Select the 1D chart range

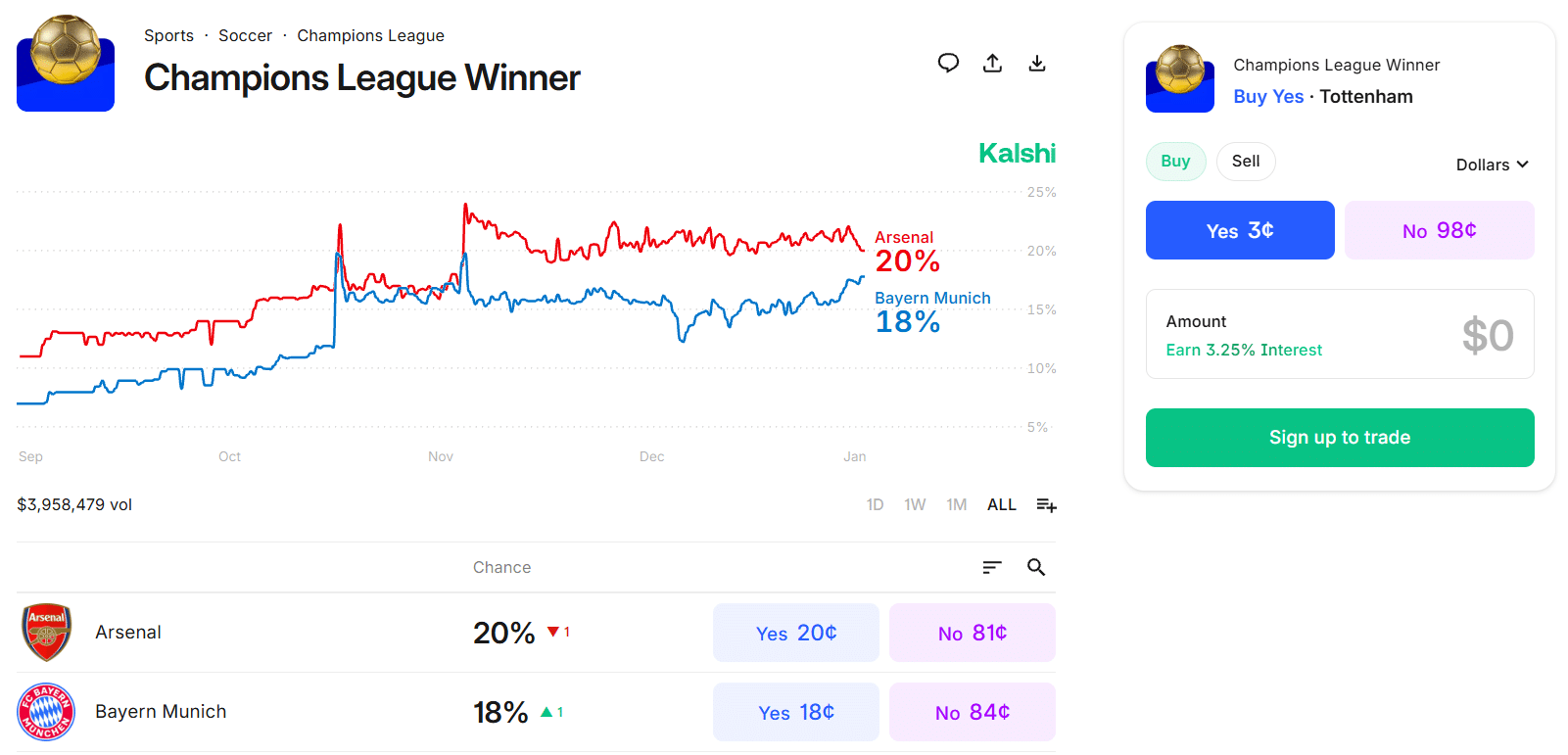pyautogui.click(x=875, y=505)
